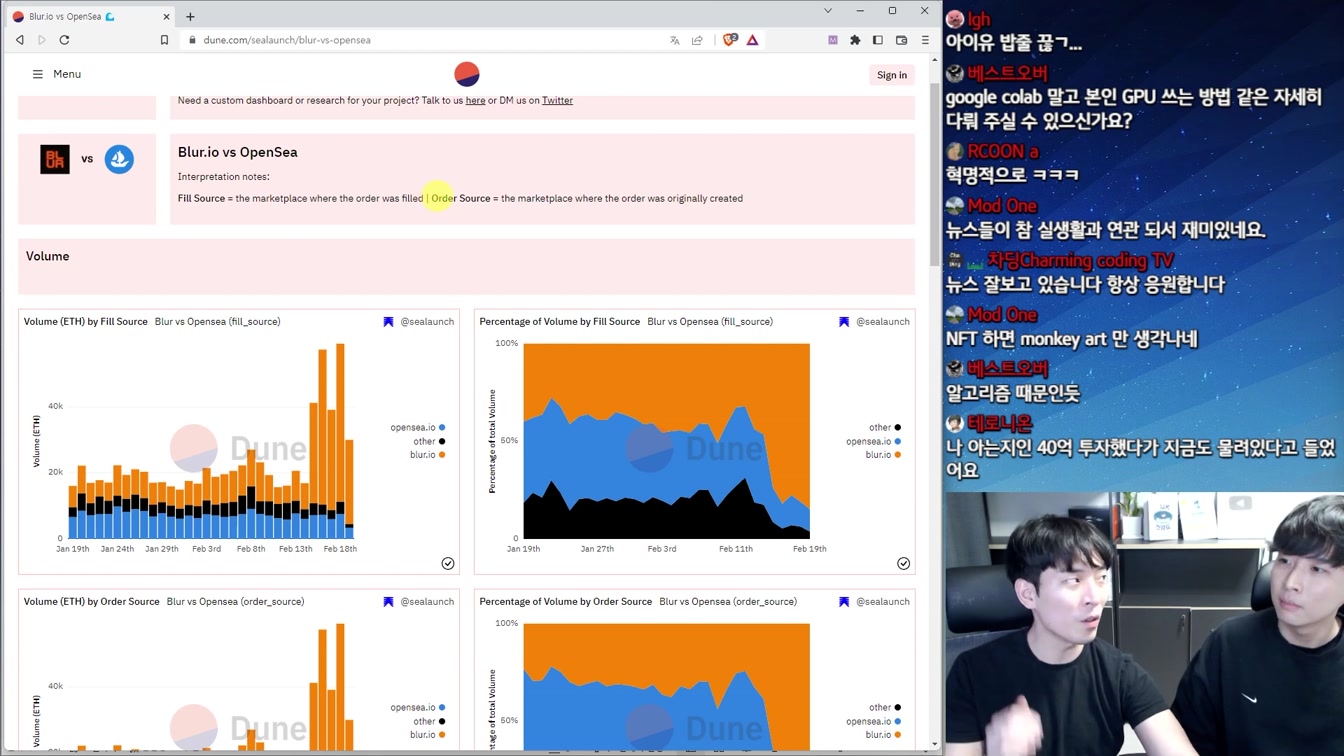Click the 'Feb 19th' axis label

pos(810,549)
